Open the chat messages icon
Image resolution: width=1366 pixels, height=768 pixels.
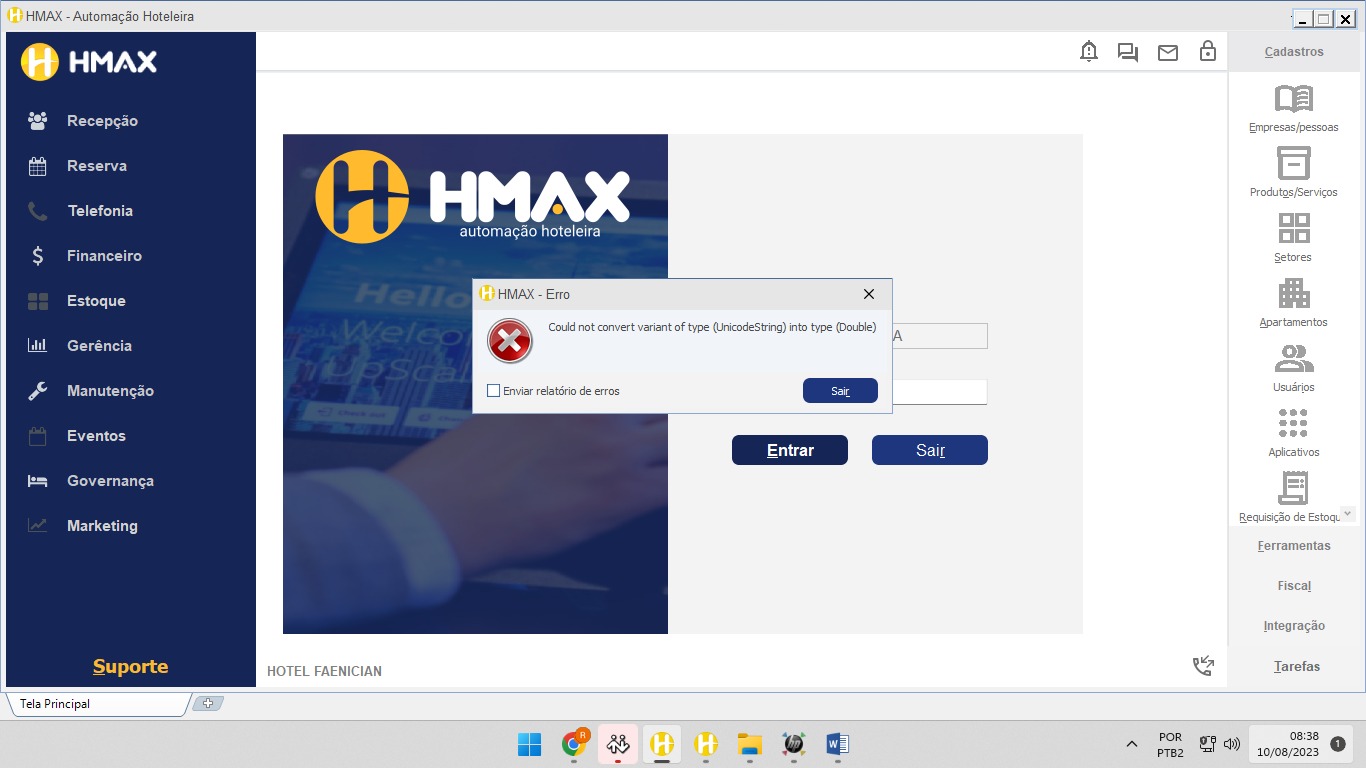pyautogui.click(x=1128, y=52)
